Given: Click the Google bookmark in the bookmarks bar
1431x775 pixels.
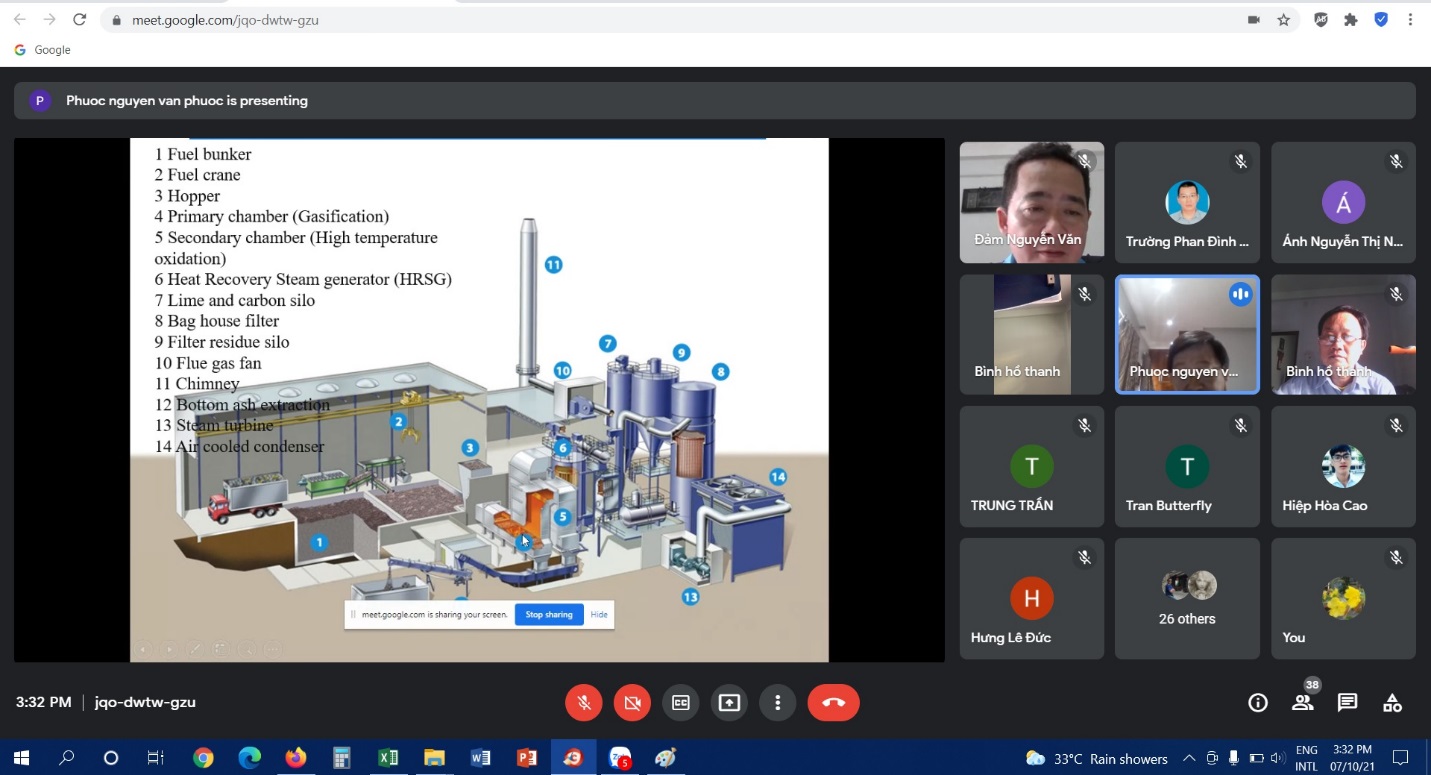Looking at the screenshot, I should (x=43, y=50).
